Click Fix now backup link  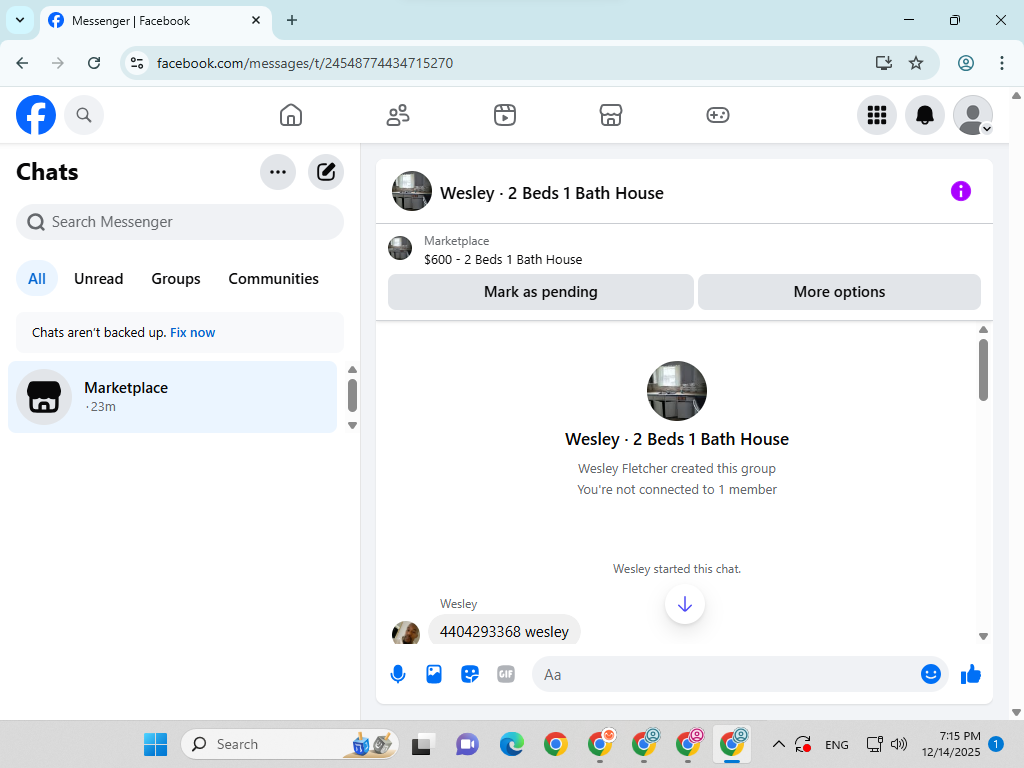pos(193,332)
